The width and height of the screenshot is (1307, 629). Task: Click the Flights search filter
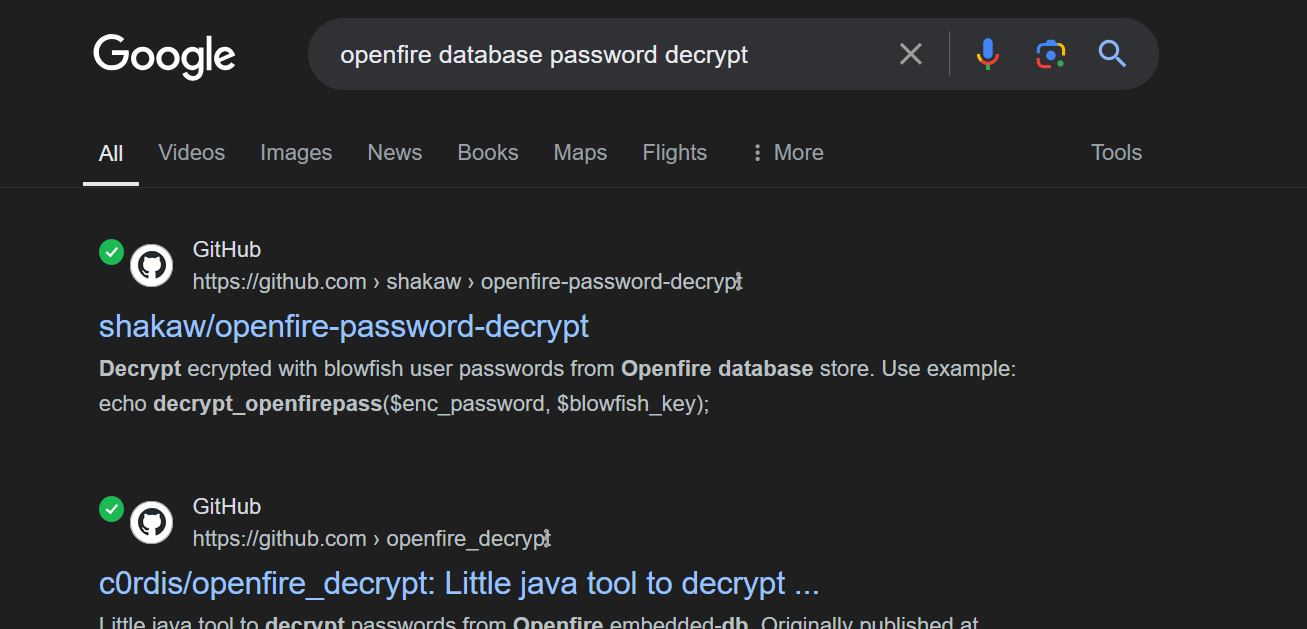[674, 152]
